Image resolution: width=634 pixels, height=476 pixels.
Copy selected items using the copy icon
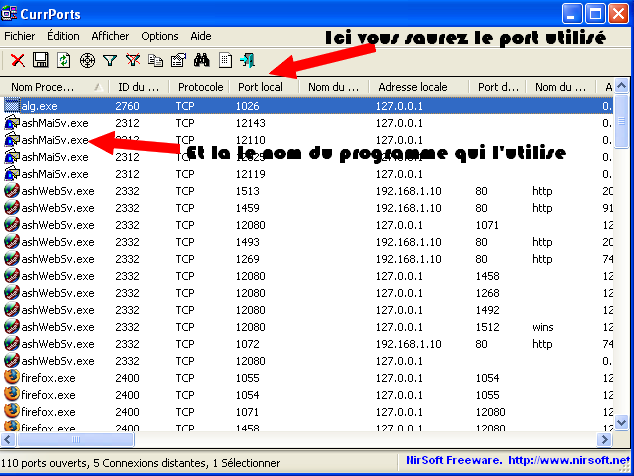[156, 61]
